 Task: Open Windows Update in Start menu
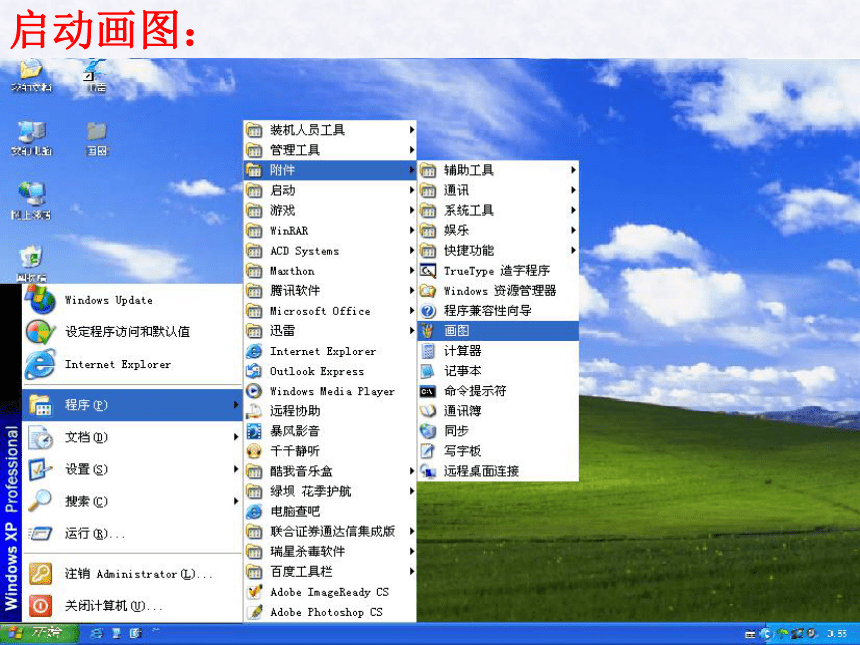132,300
